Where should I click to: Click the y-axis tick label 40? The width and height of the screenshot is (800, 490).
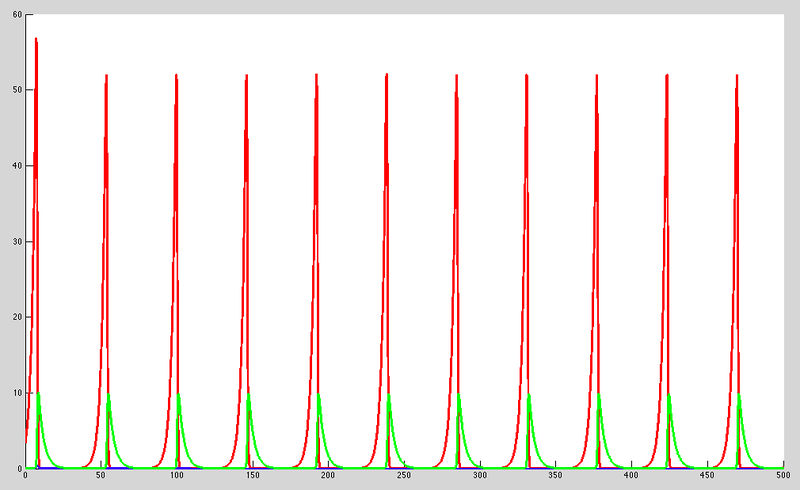click(x=18, y=166)
